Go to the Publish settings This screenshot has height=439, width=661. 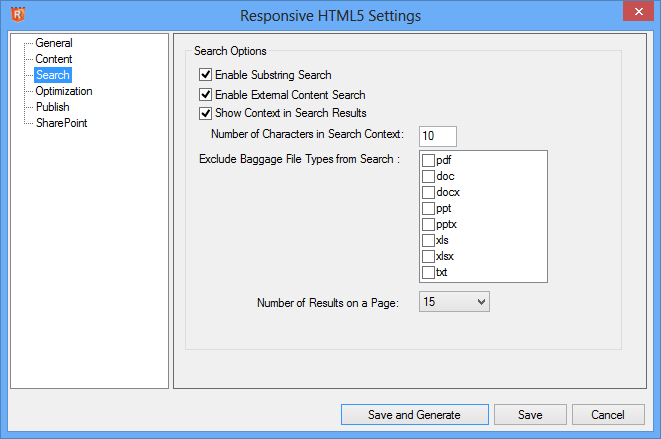[x=52, y=107]
